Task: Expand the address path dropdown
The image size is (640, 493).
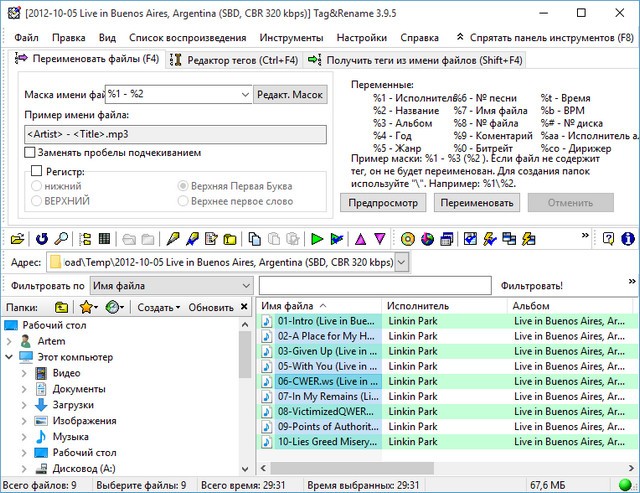Action: coord(401,262)
